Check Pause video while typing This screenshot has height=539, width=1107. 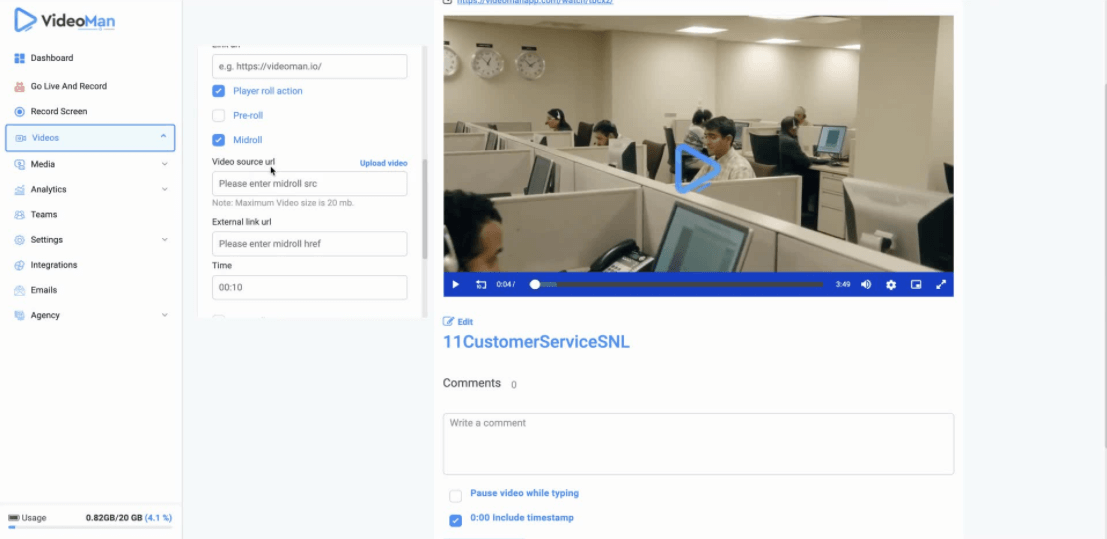click(456, 495)
